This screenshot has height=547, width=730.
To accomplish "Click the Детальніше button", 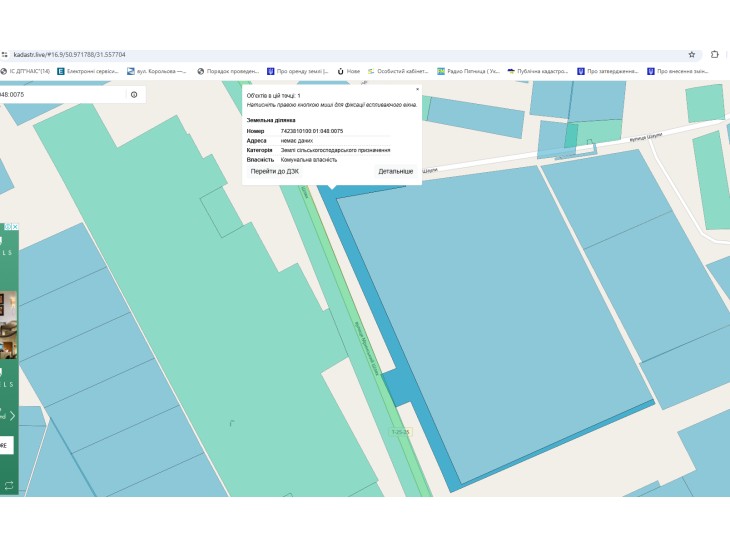I will click(396, 171).
